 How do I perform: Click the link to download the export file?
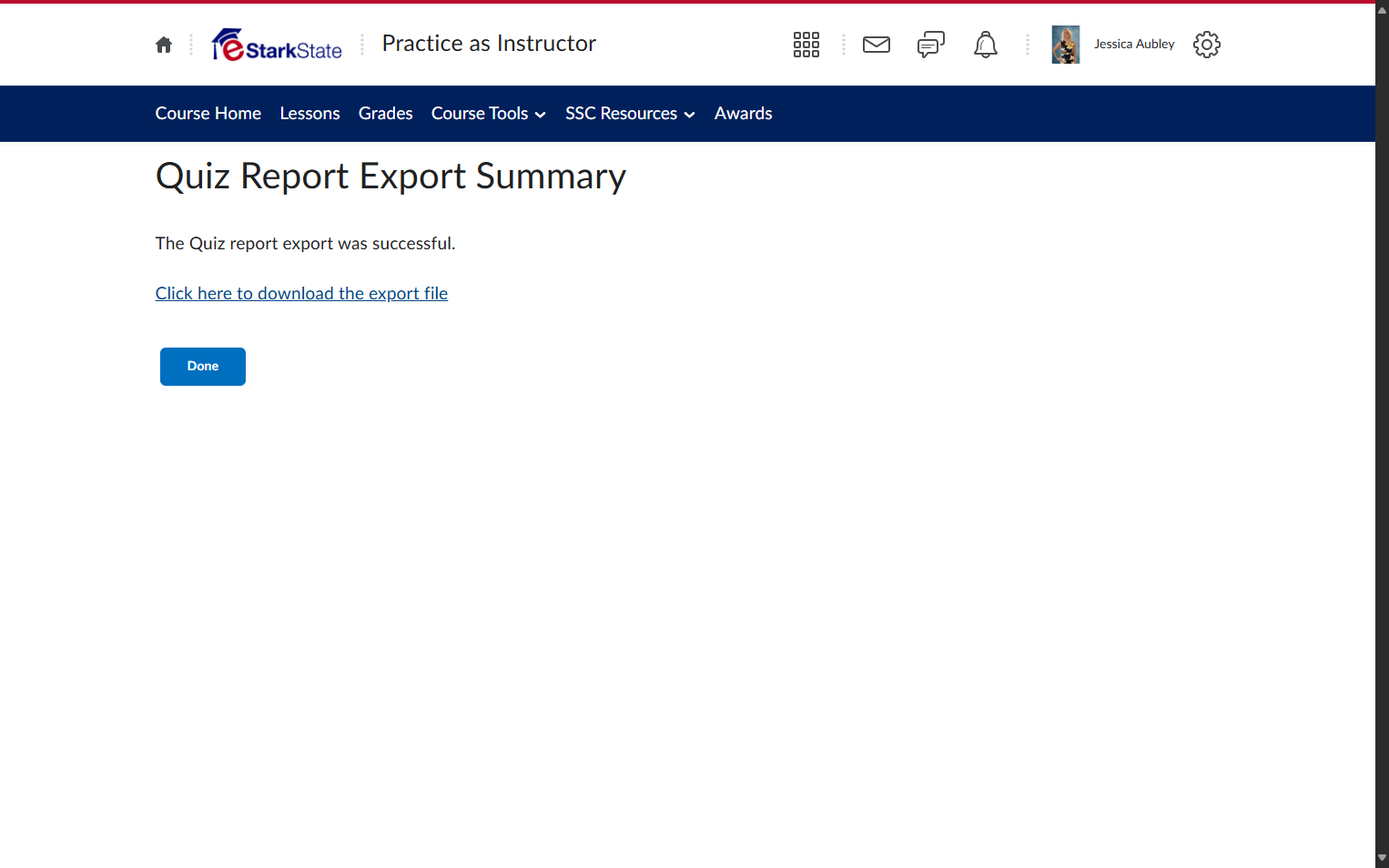tap(301, 294)
